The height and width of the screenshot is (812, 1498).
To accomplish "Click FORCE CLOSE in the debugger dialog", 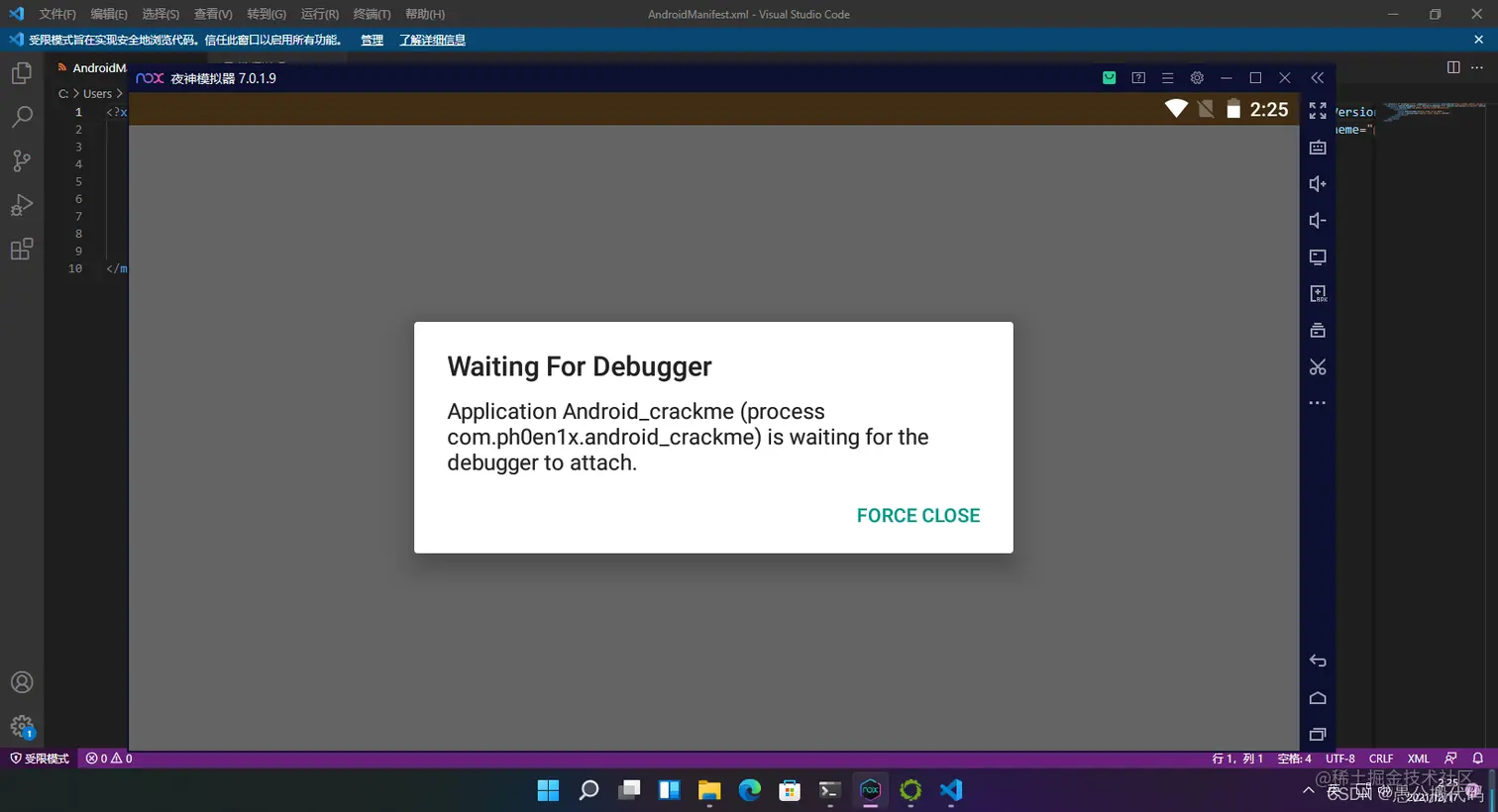I will click(x=918, y=516).
